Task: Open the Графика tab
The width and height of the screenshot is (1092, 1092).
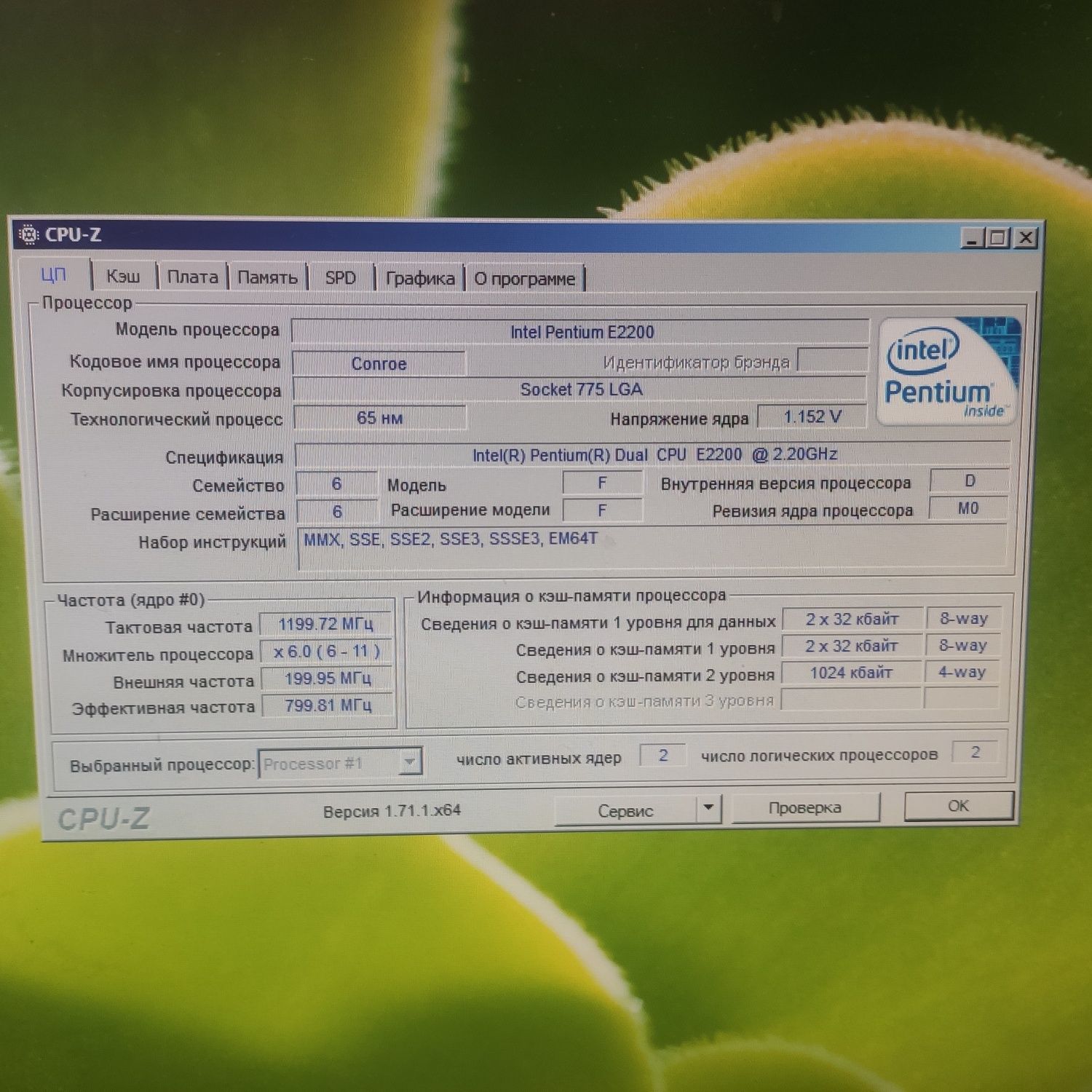Action: tap(420, 279)
